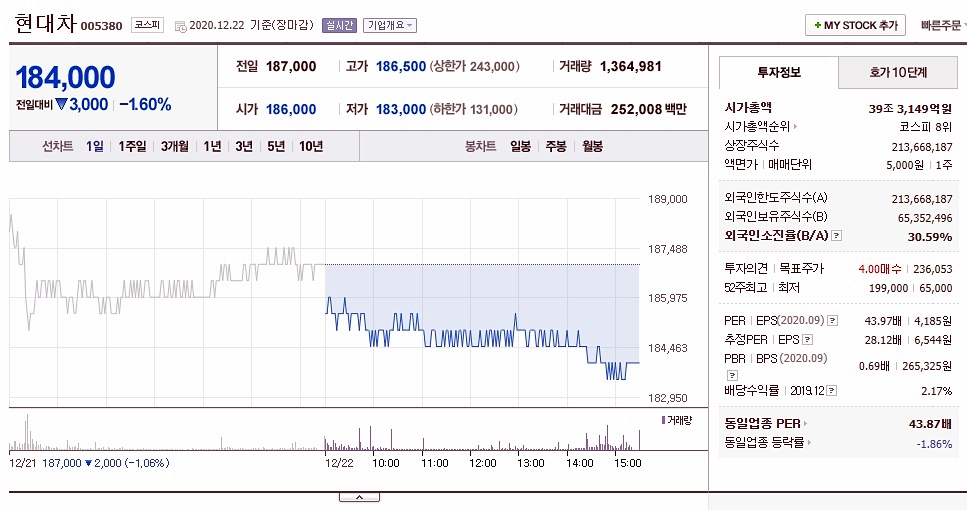Click the current price 184,000
The height and width of the screenshot is (510, 967).
coord(65,77)
